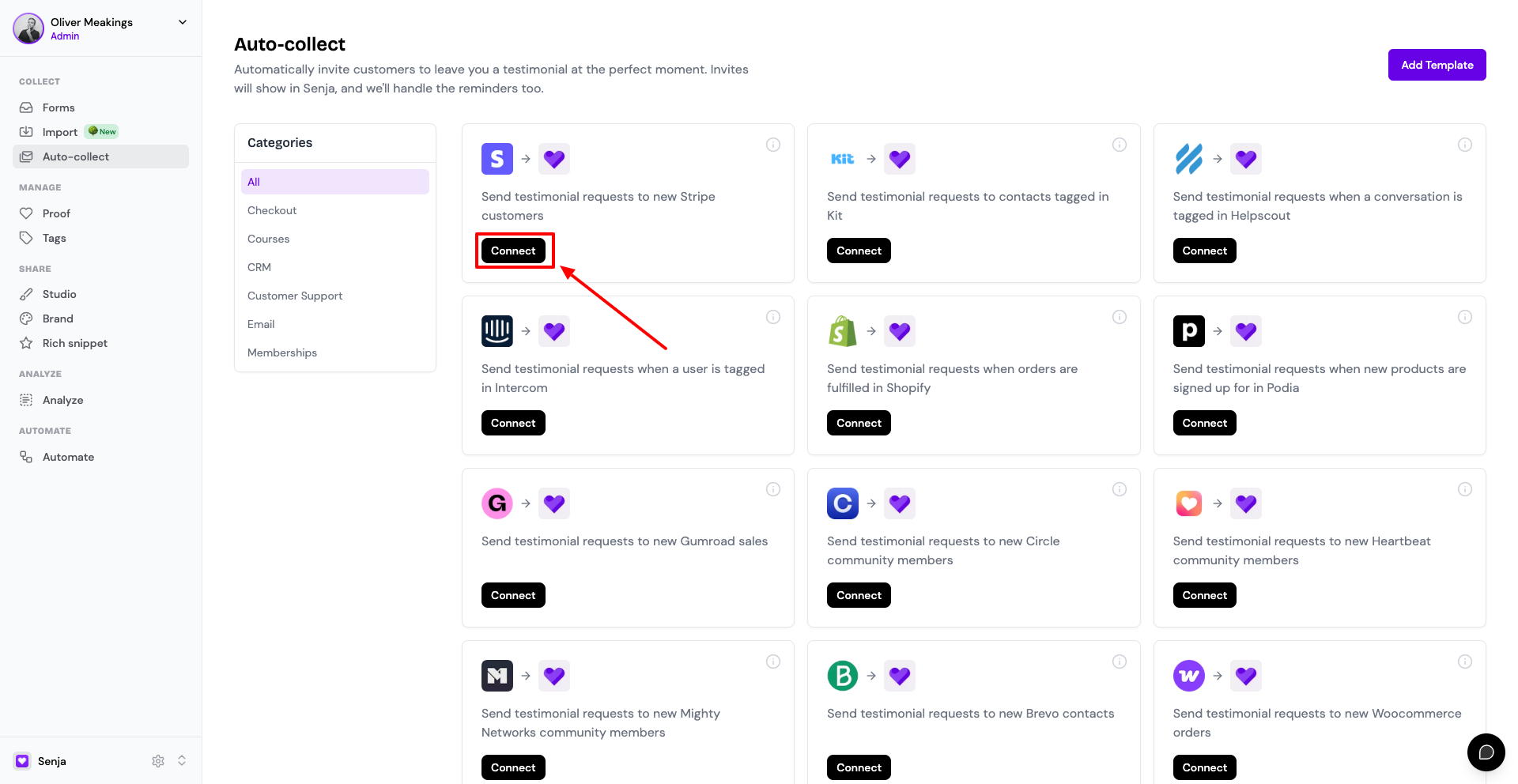Image resolution: width=1518 pixels, height=784 pixels.
Task: Click info icon on Podia card
Action: tap(1465, 317)
